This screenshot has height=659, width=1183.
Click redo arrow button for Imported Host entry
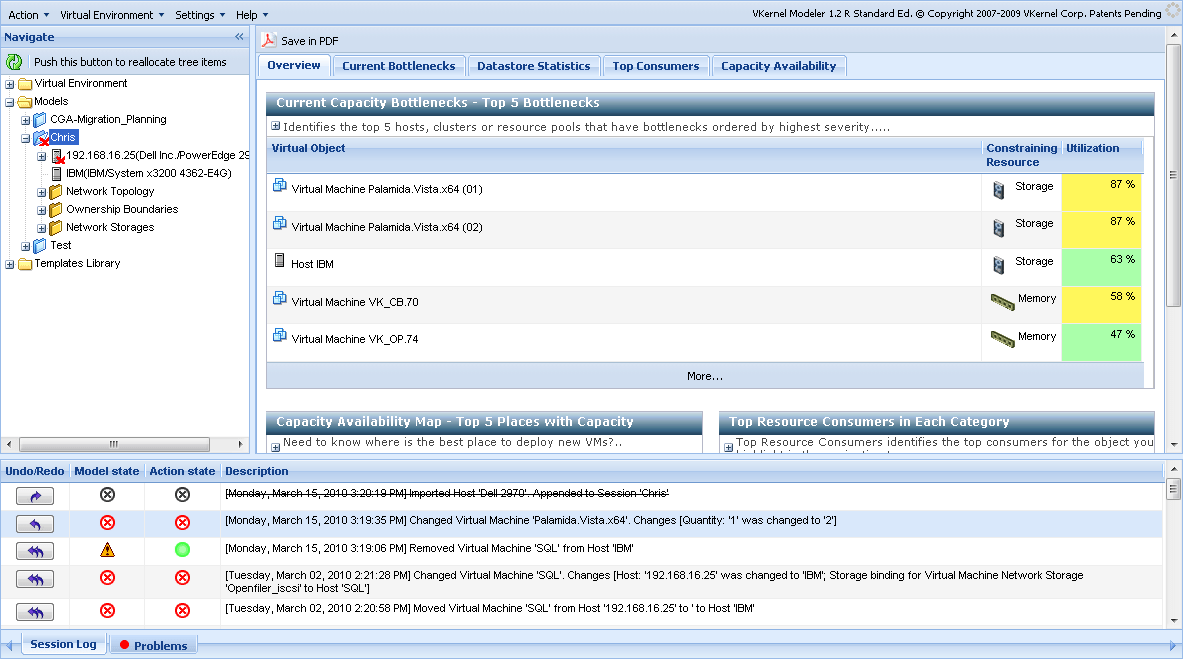click(x=35, y=496)
